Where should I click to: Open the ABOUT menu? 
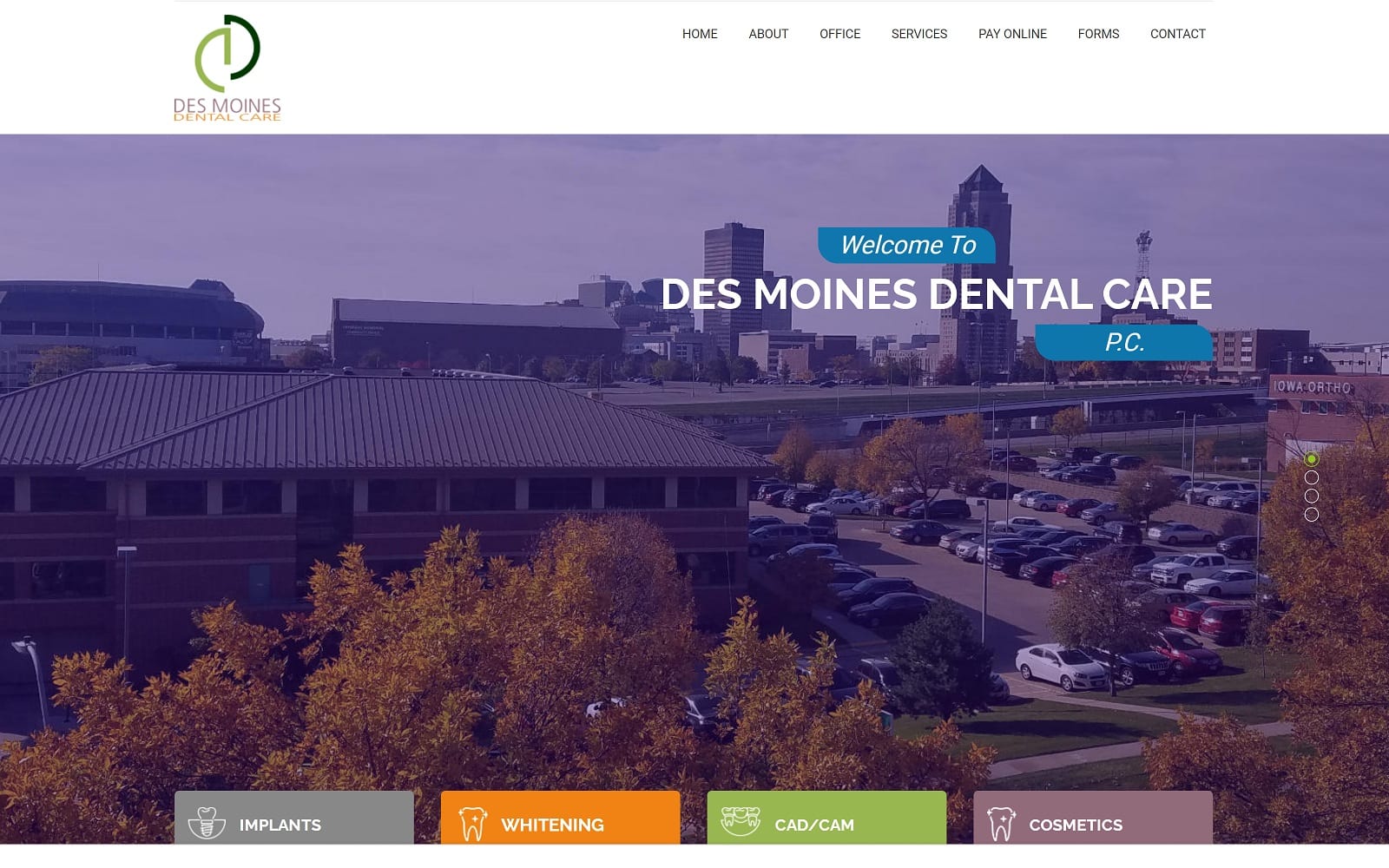click(768, 34)
